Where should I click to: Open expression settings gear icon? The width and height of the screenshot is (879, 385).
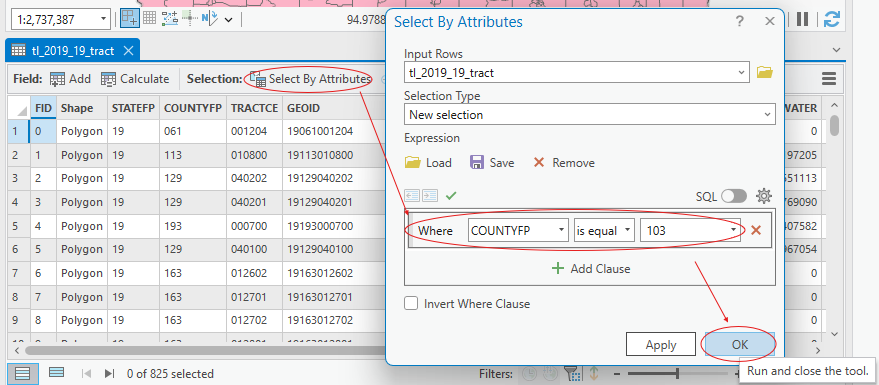764,196
